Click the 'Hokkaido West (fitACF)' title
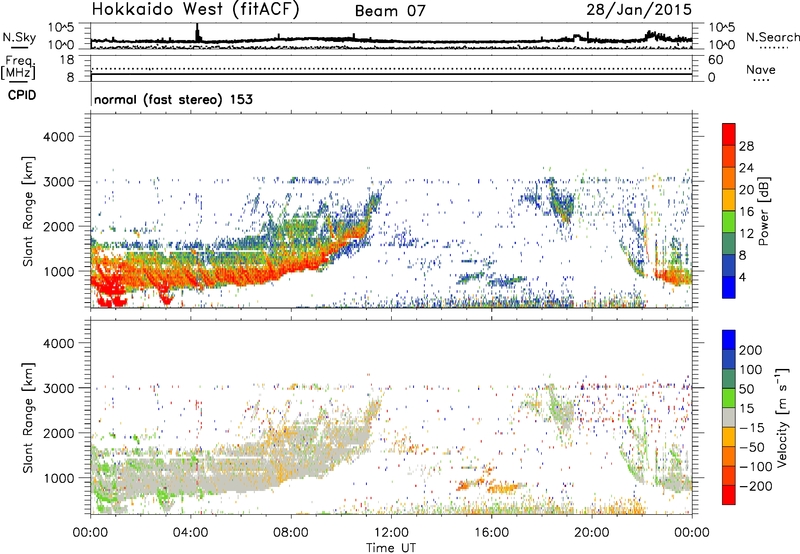800x554 pixels. tap(195, 10)
